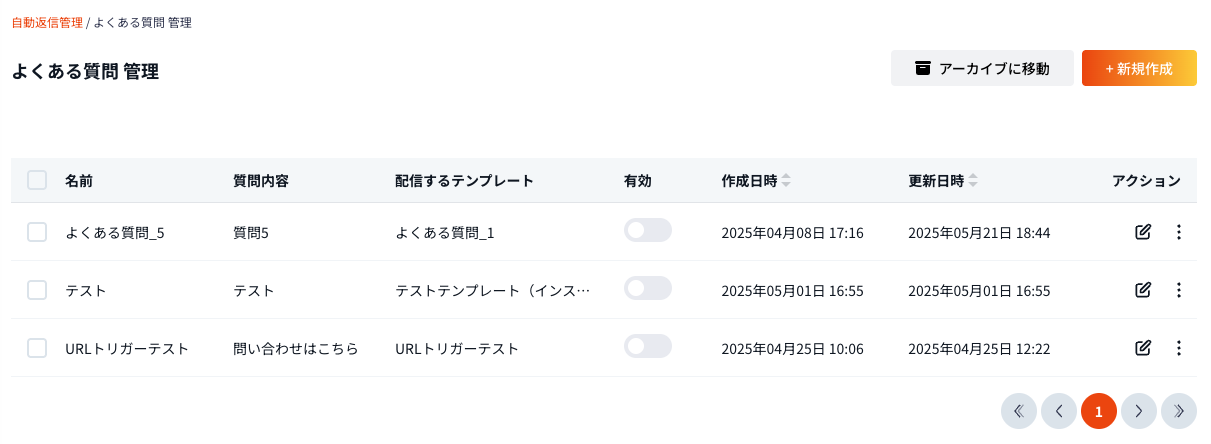Go to the last page
The height and width of the screenshot is (444, 1211).
(1178, 411)
